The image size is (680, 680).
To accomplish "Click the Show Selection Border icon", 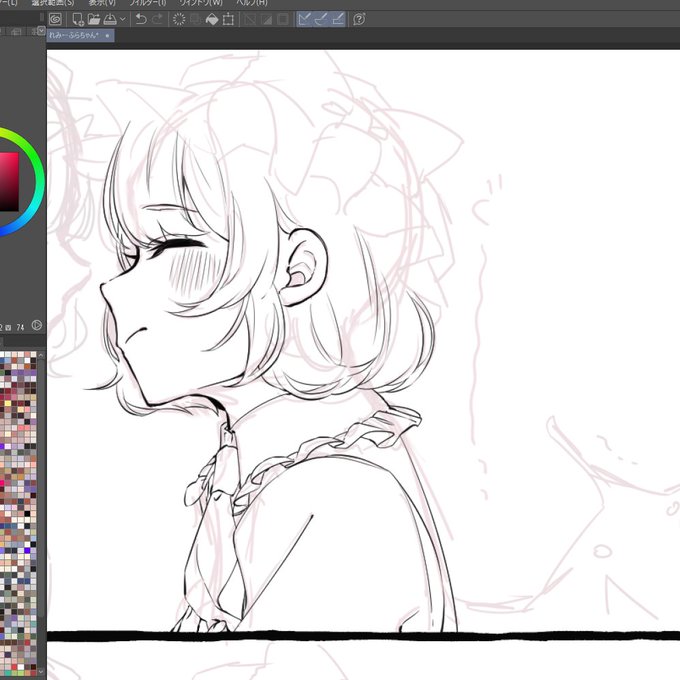I will click(x=283, y=19).
